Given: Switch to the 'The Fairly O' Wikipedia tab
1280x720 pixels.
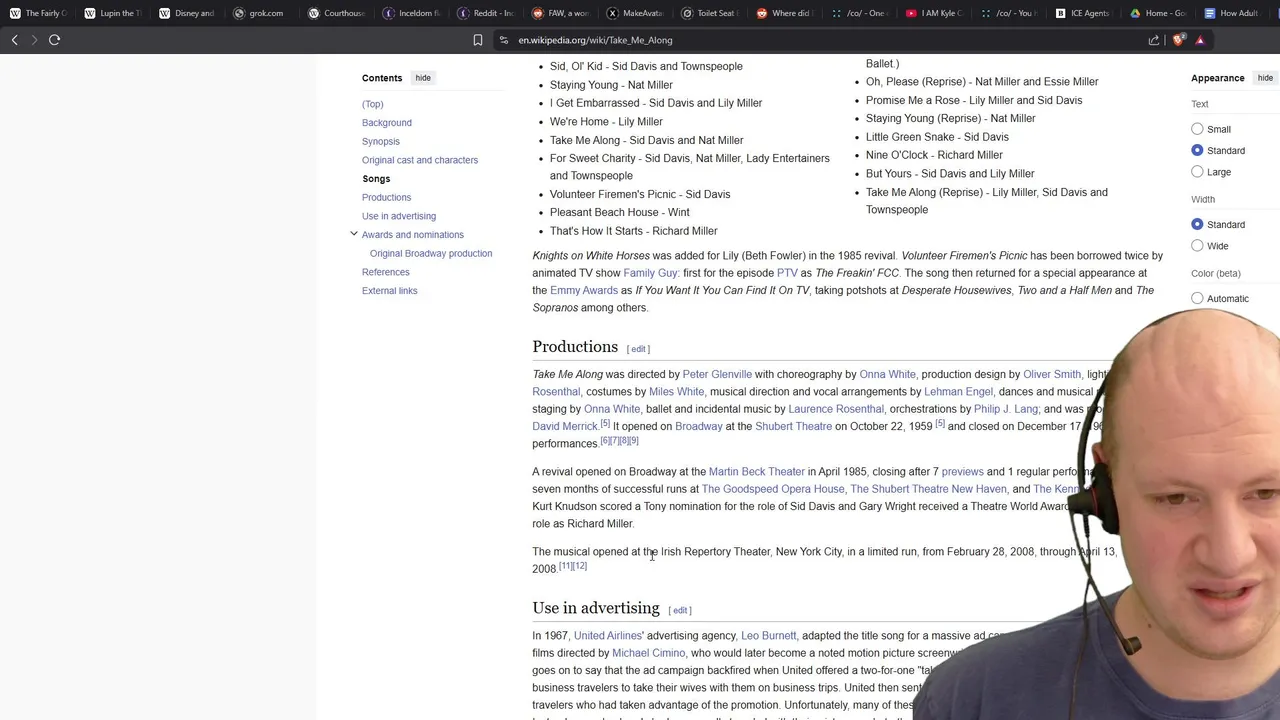Looking at the screenshot, I should point(37,13).
